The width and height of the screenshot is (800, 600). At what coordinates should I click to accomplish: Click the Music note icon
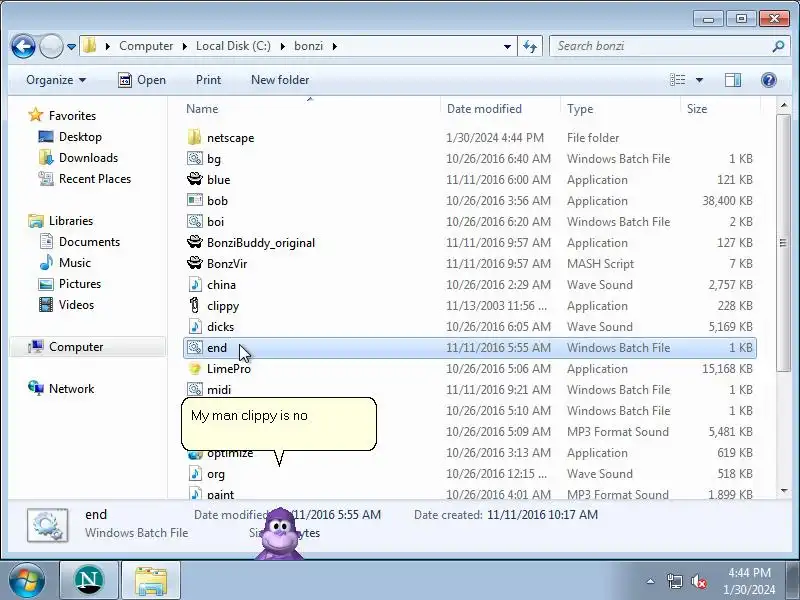tap(46, 262)
